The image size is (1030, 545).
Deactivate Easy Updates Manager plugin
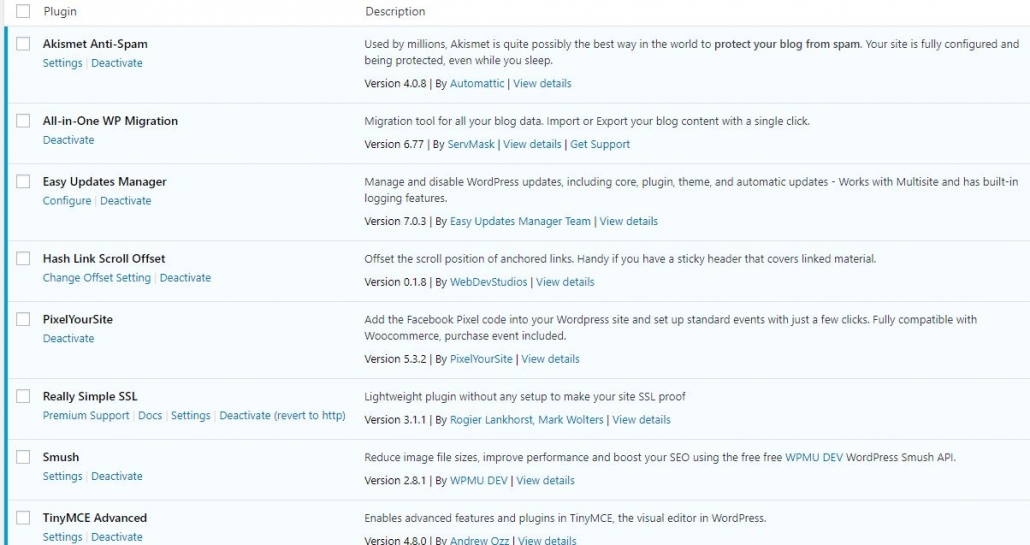pyautogui.click(x=125, y=200)
